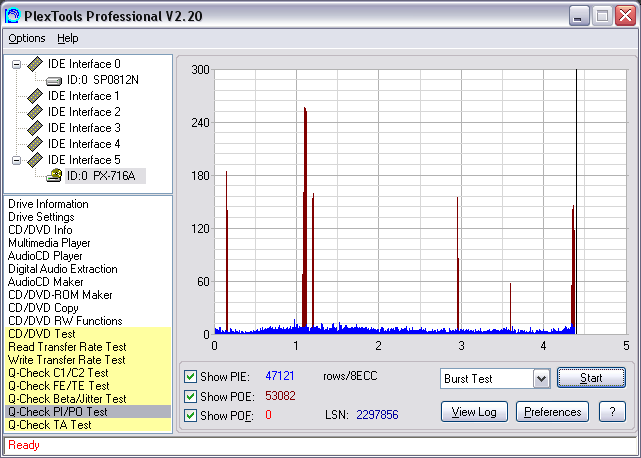
Task: Click the View Log button
Action: pos(474,412)
